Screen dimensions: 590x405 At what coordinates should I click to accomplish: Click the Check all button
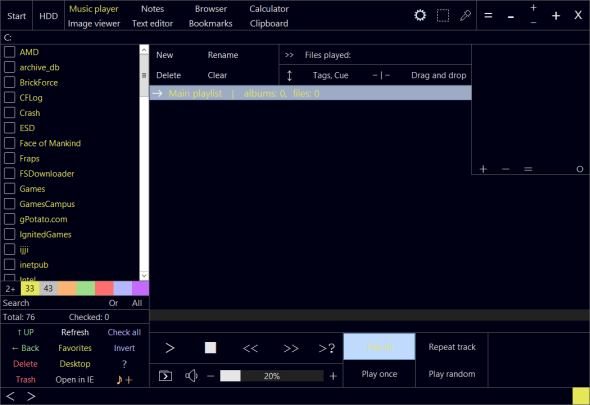click(124, 332)
